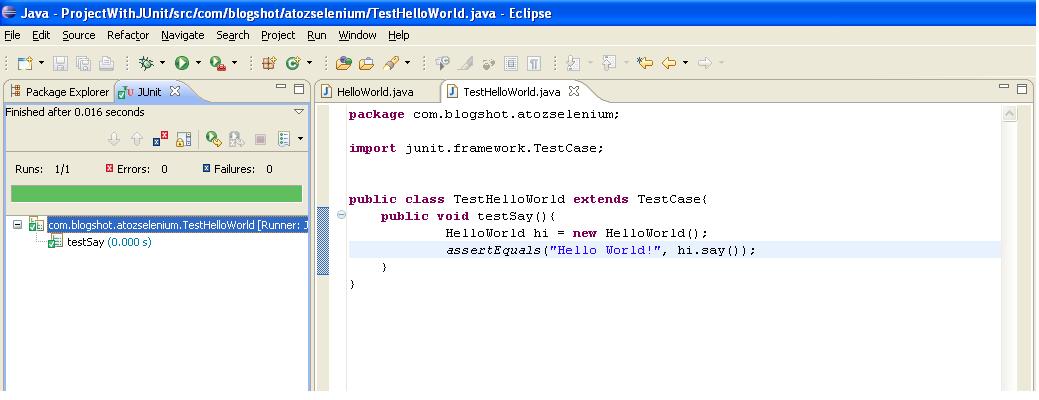Click the Stop JUnit Test Run icon
Image resolution: width=1039 pixels, height=400 pixels.
point(260,139)
